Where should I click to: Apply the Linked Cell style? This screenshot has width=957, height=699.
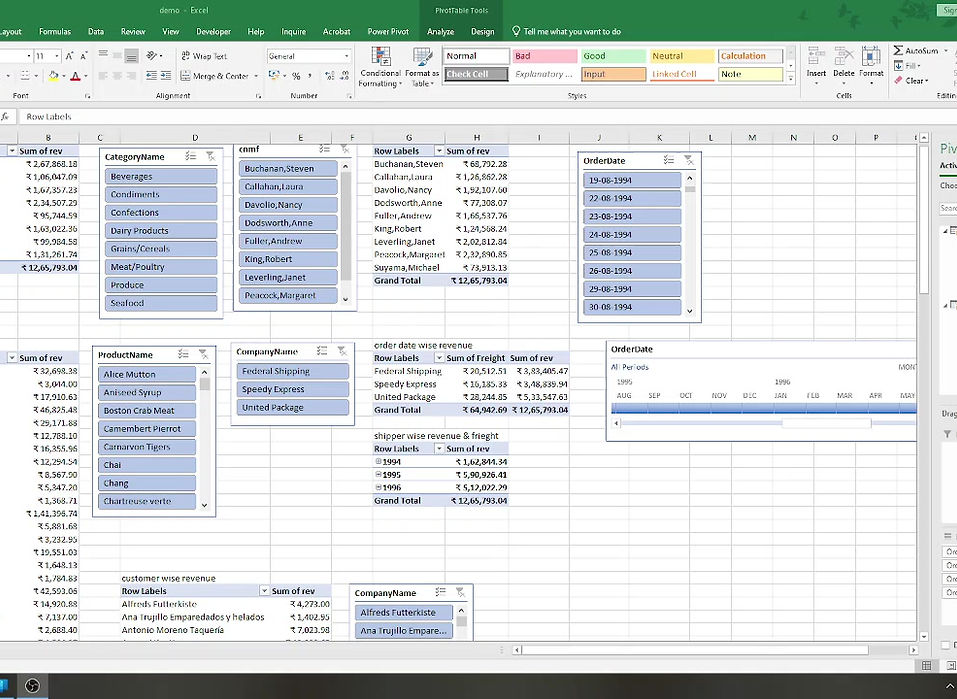[x=682, y=74]
